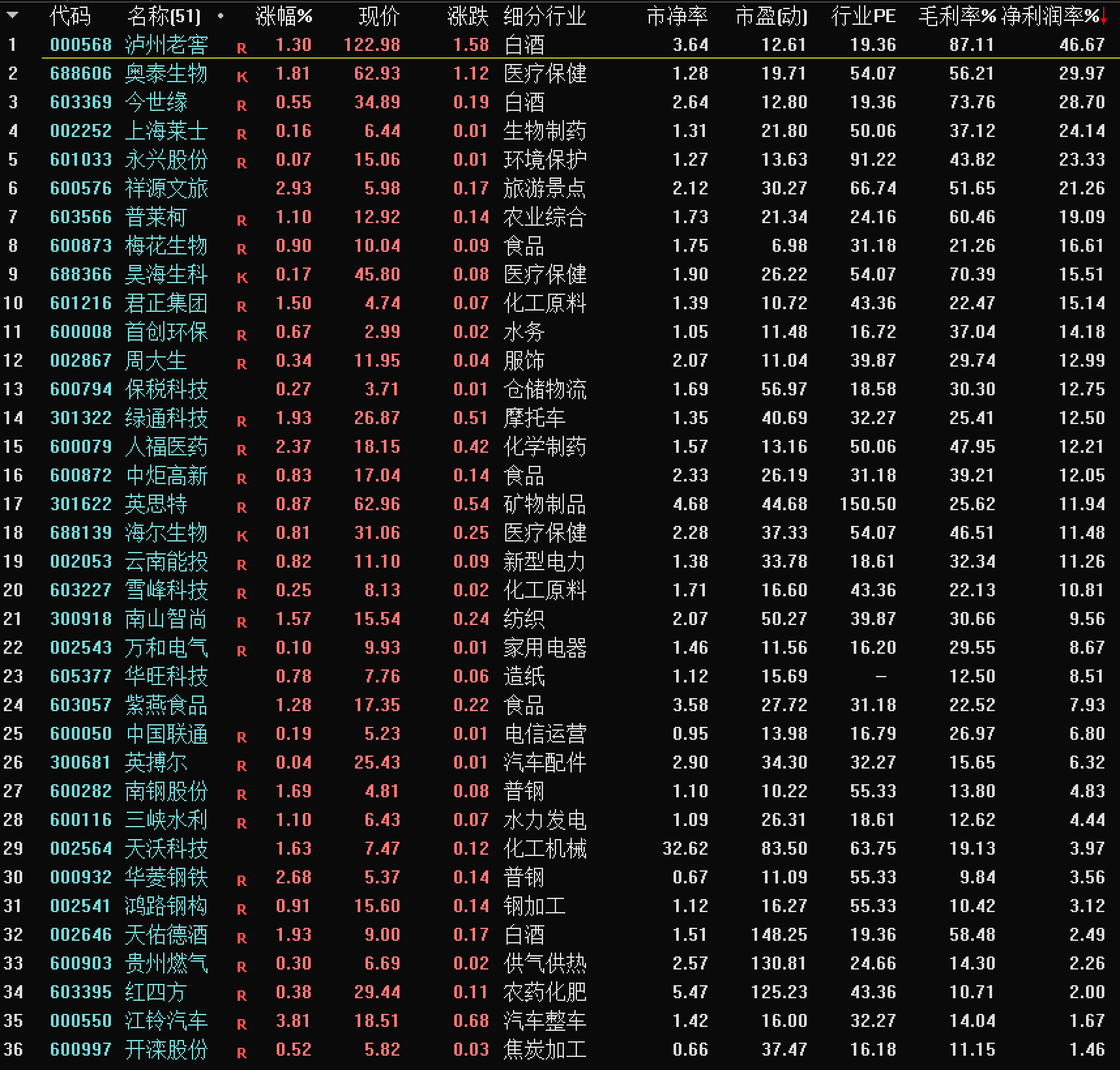Select the stock name 红四方
Screen dimensions: 1120x1070
[156, 992]
